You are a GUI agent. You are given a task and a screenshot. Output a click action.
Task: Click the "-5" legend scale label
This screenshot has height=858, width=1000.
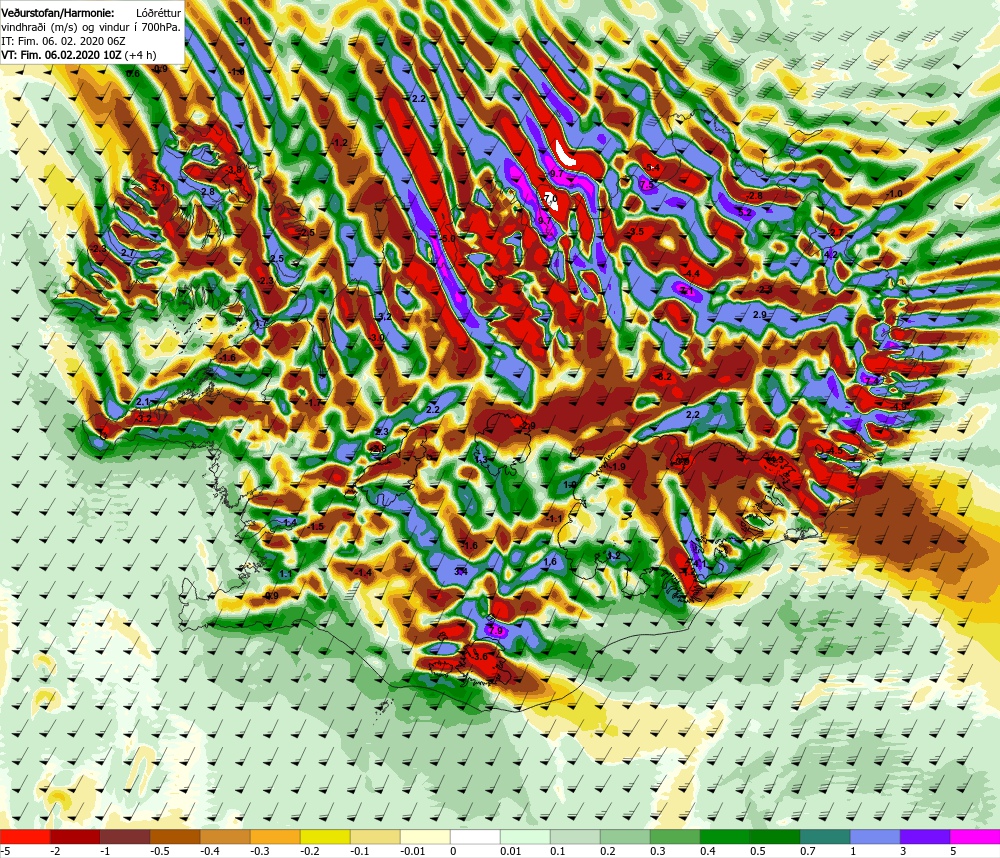pos(5,851)
